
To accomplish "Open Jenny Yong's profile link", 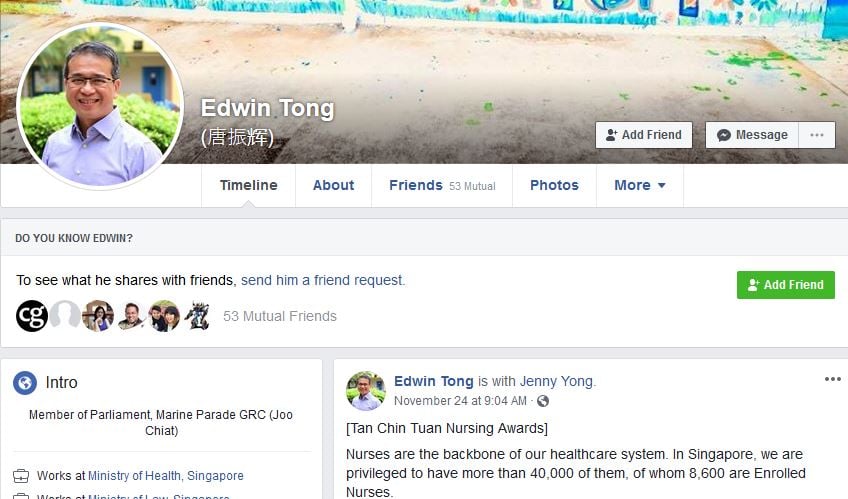I will click(x=556, y=381).
